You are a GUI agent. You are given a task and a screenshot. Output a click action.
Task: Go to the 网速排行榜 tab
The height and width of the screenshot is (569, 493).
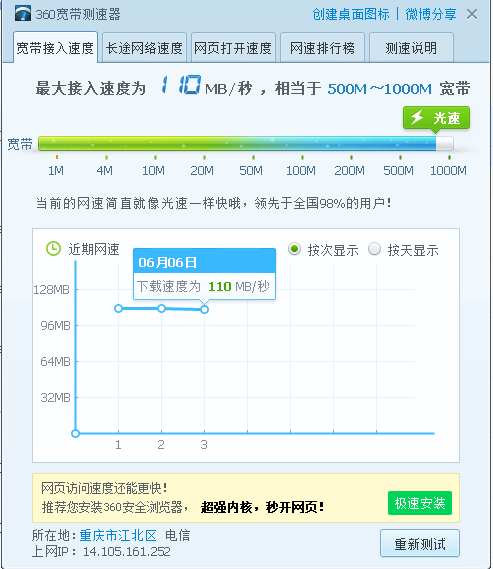pos(322,48)
